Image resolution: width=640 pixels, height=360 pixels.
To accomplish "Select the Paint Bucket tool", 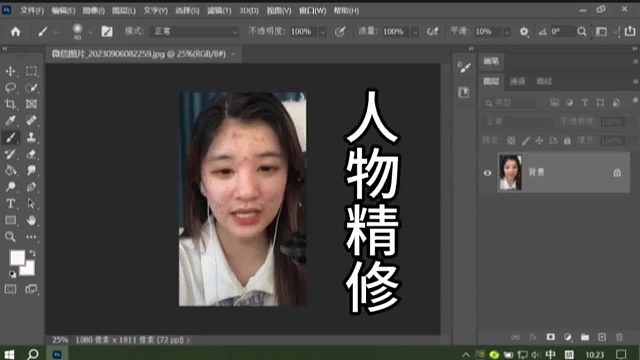I will (x=10, y=170).
